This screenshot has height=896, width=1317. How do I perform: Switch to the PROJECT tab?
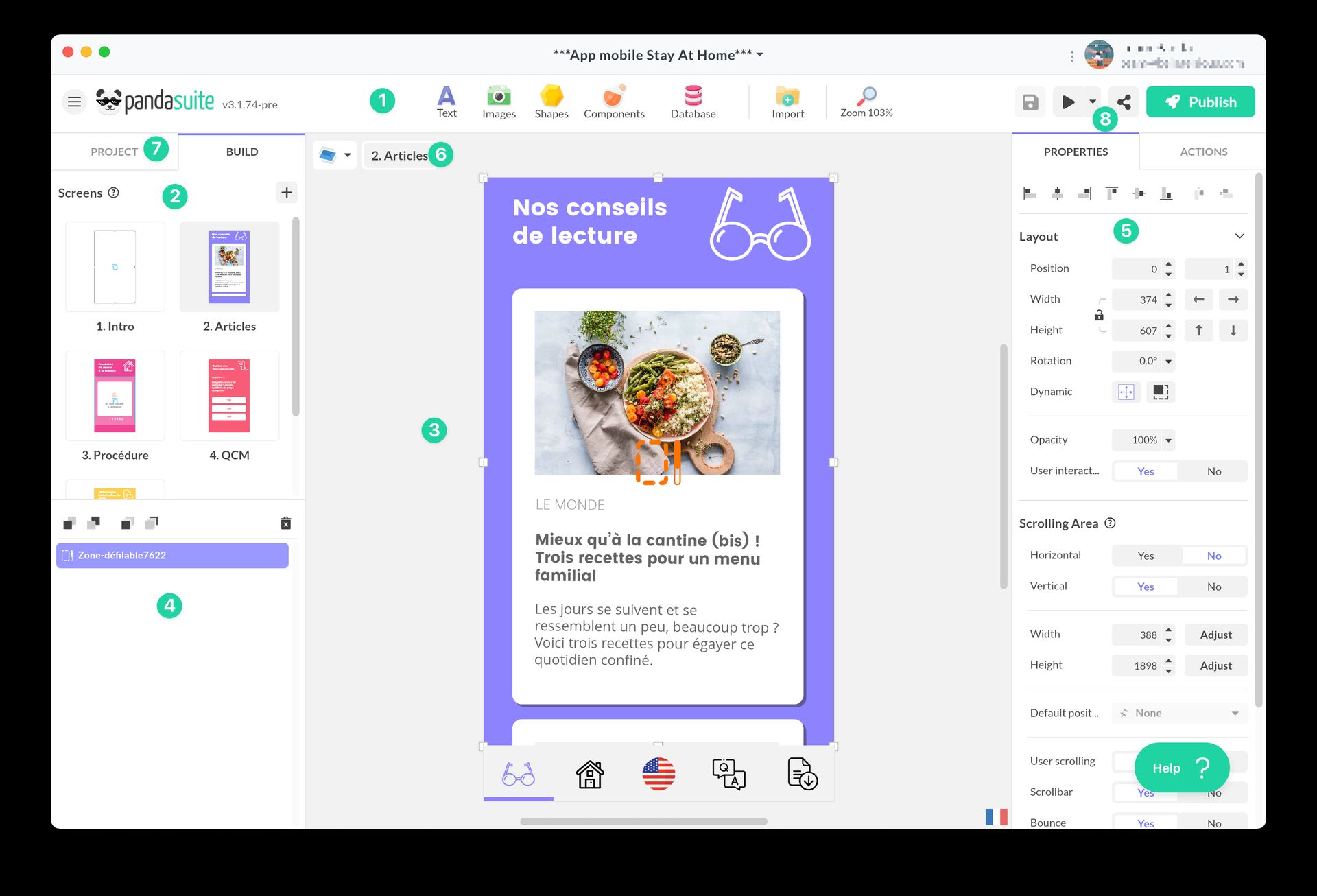point(113,152)
